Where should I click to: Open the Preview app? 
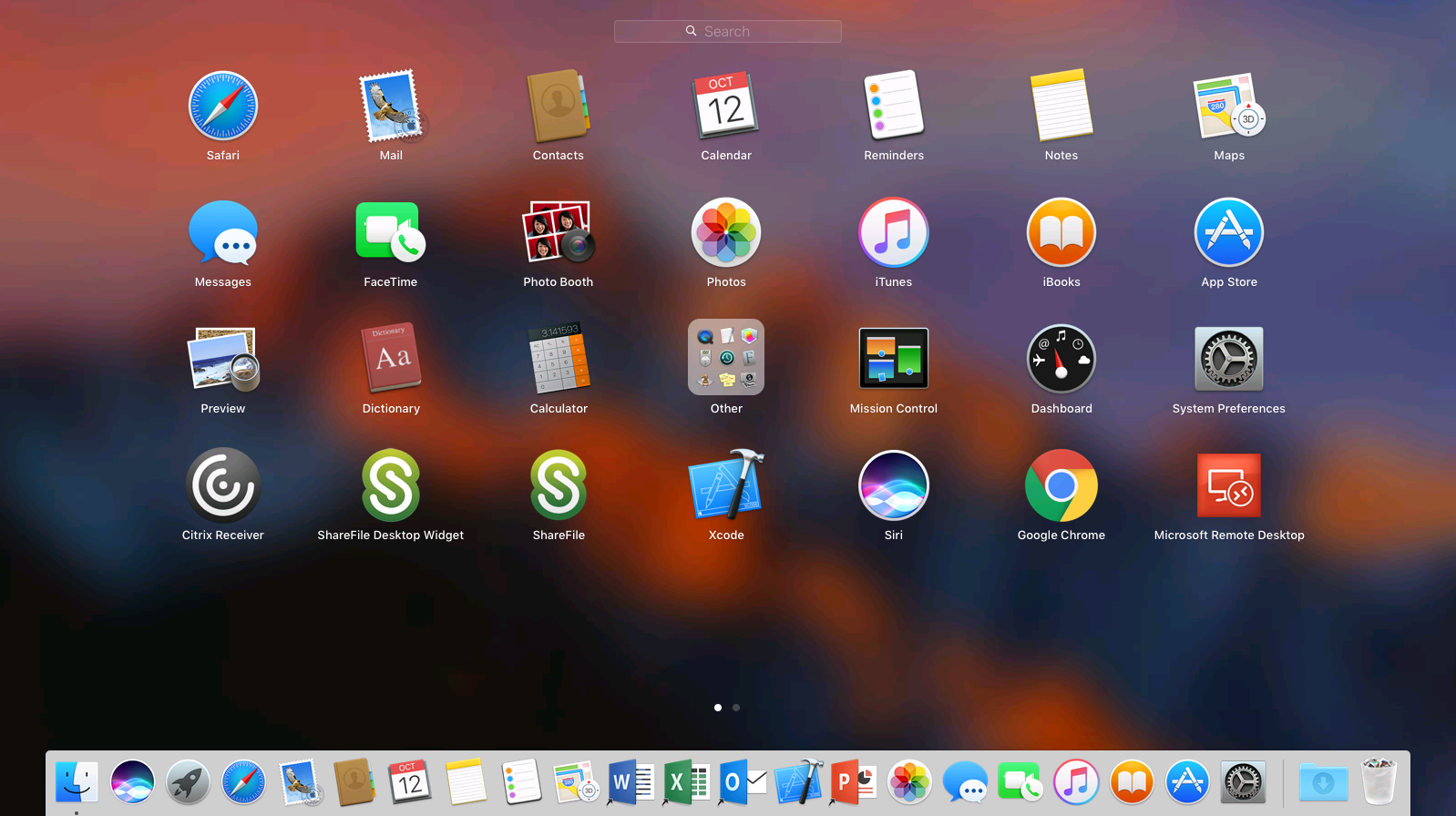click(x=223, y=359)
